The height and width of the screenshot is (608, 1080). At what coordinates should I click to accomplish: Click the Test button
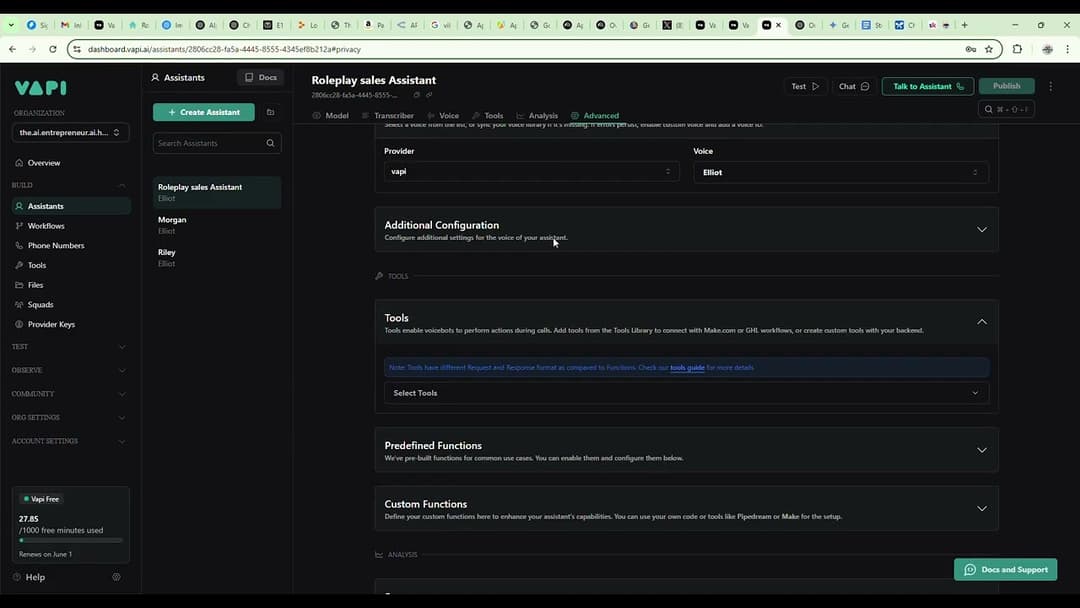[x=805, y=87]
